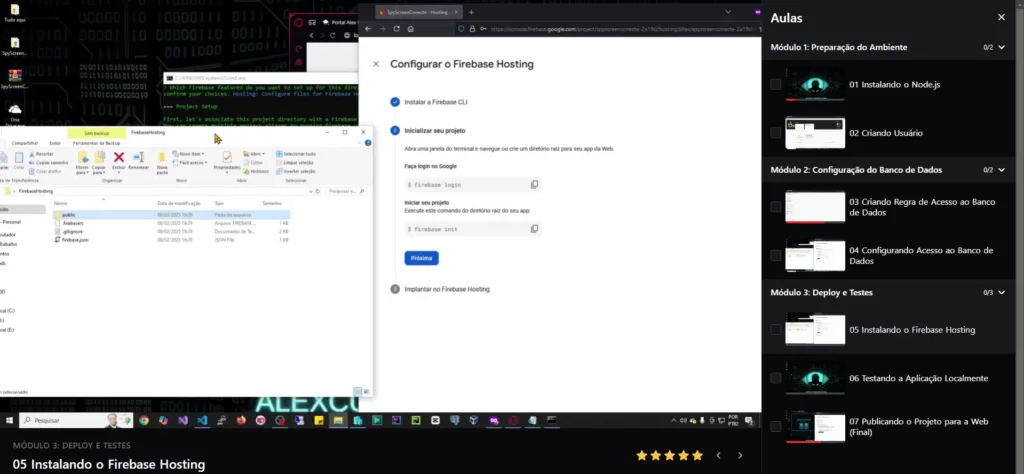Go to previous lesson with left arrow
Image resolution: width=1024 pixels, height=474 pixels.
pos(718,455)
